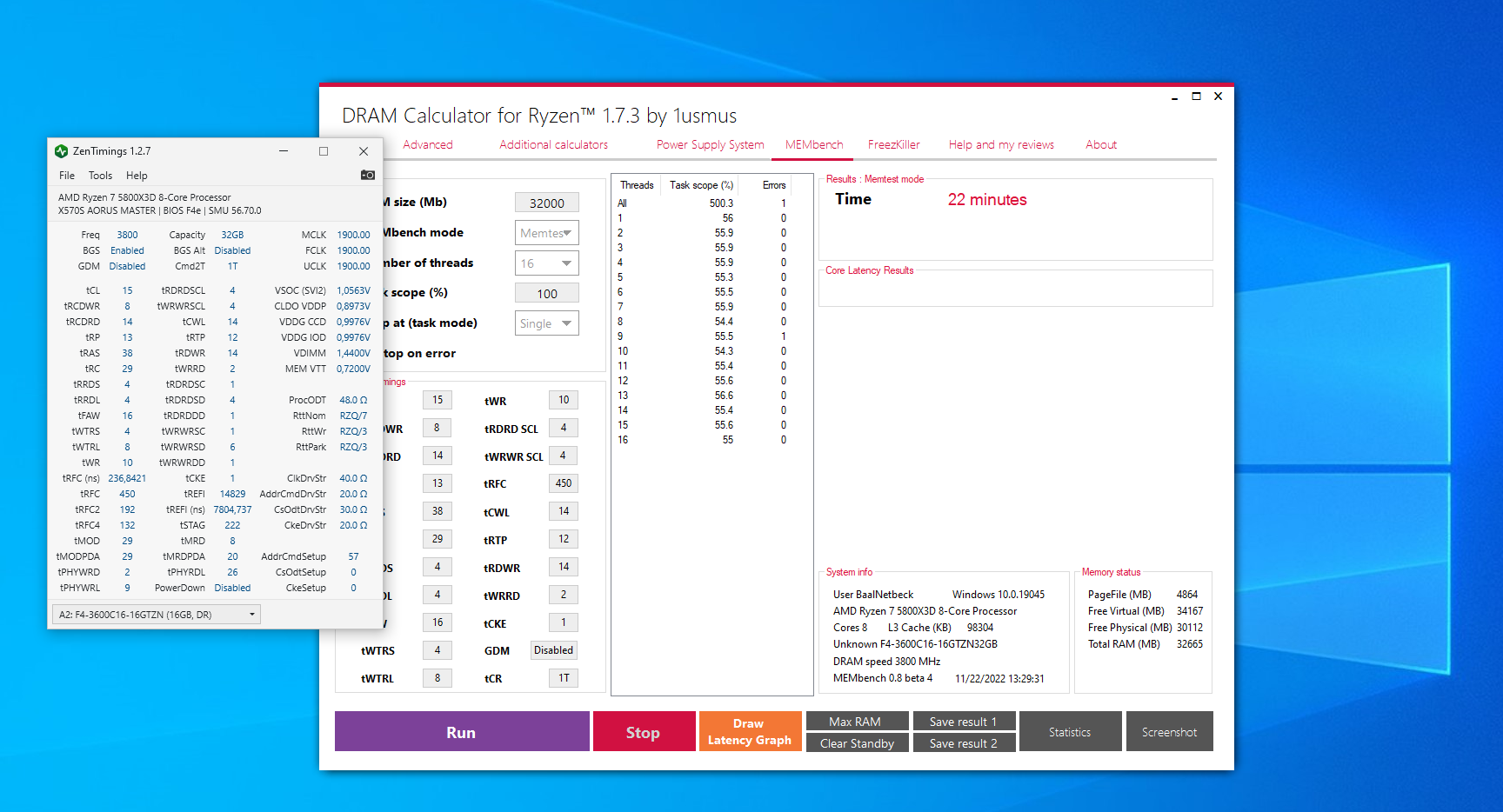Click the tCWL field in DRAM Calculator

coord(564,511)
